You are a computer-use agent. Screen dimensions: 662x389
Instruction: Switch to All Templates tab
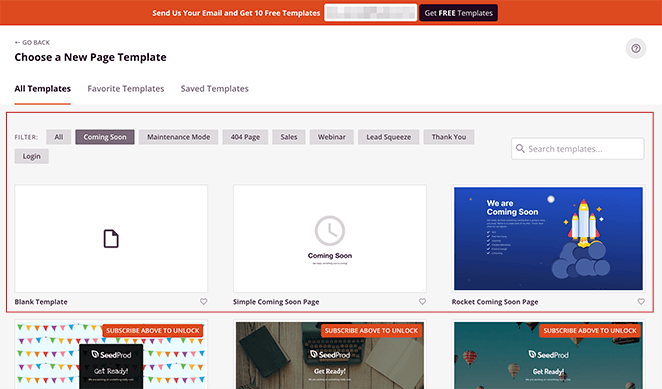point(43,89)
